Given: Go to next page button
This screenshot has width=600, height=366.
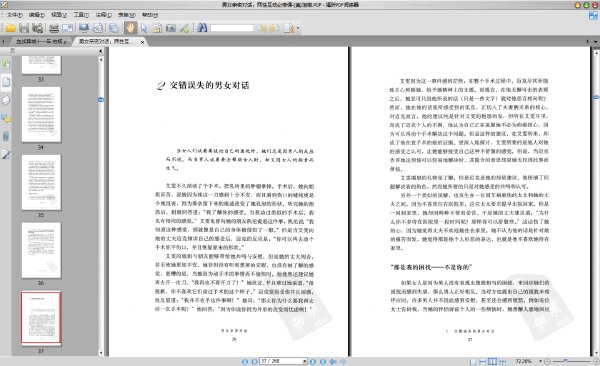Looking at the screenshot, I should 313,361.
